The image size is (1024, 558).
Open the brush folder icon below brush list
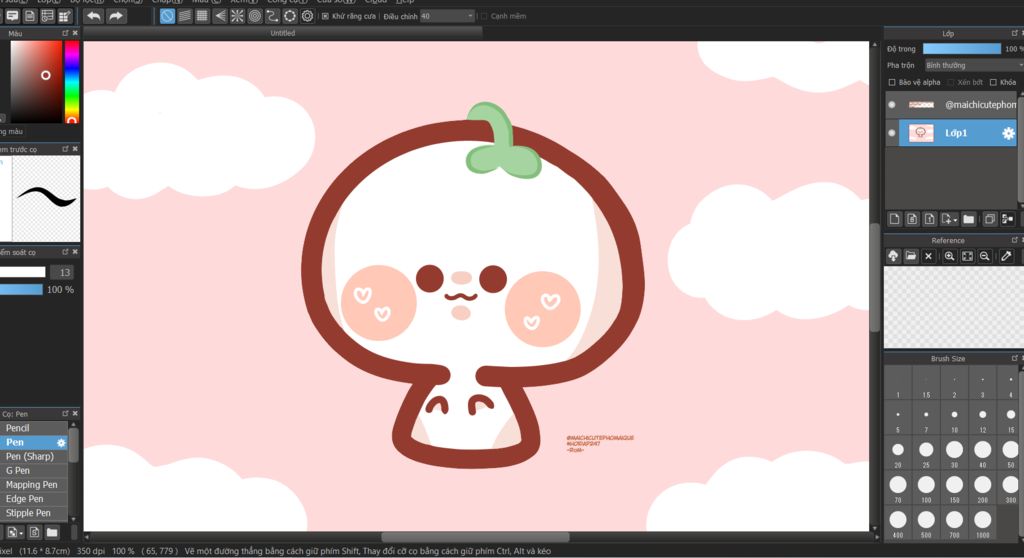[52, 533]
